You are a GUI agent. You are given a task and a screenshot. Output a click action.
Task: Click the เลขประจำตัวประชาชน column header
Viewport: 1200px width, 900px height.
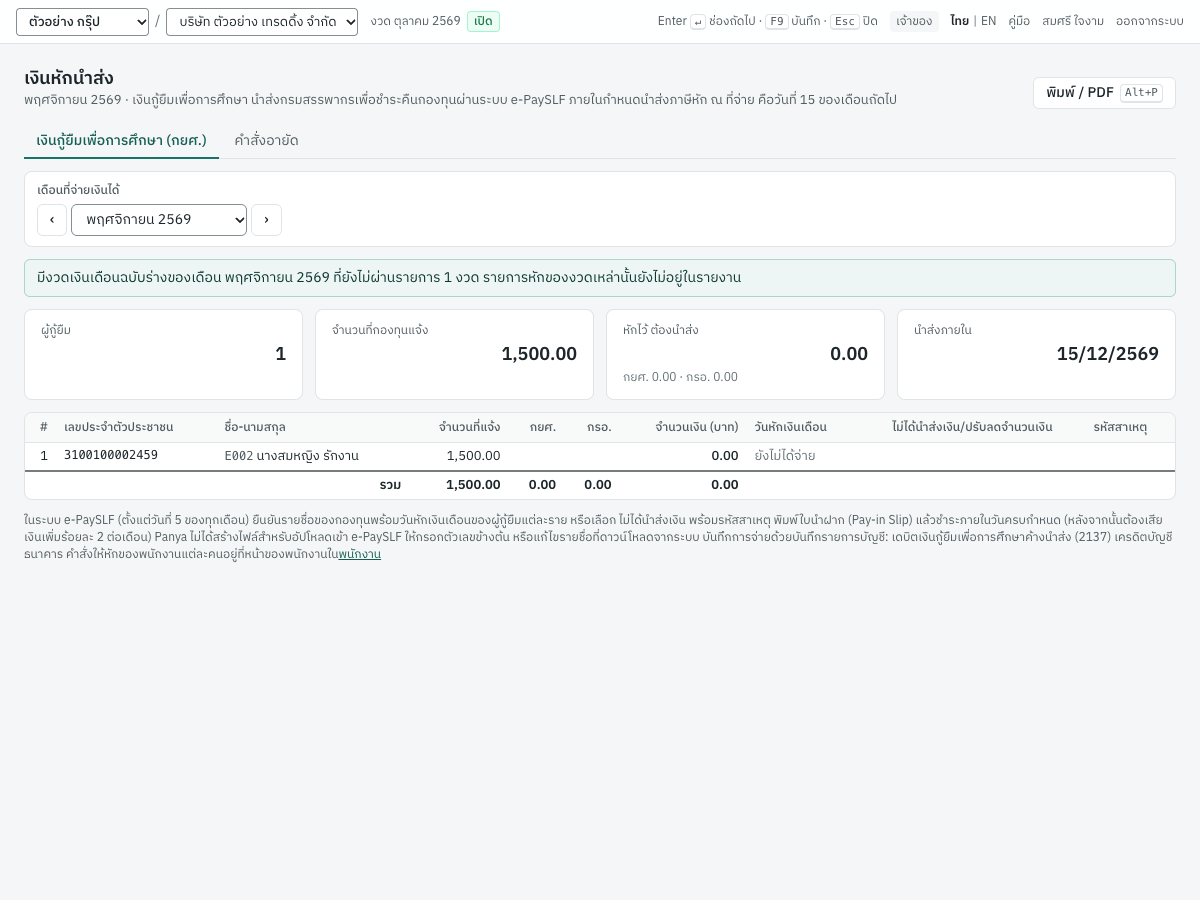pyautogui.click(x=119, y=427)
